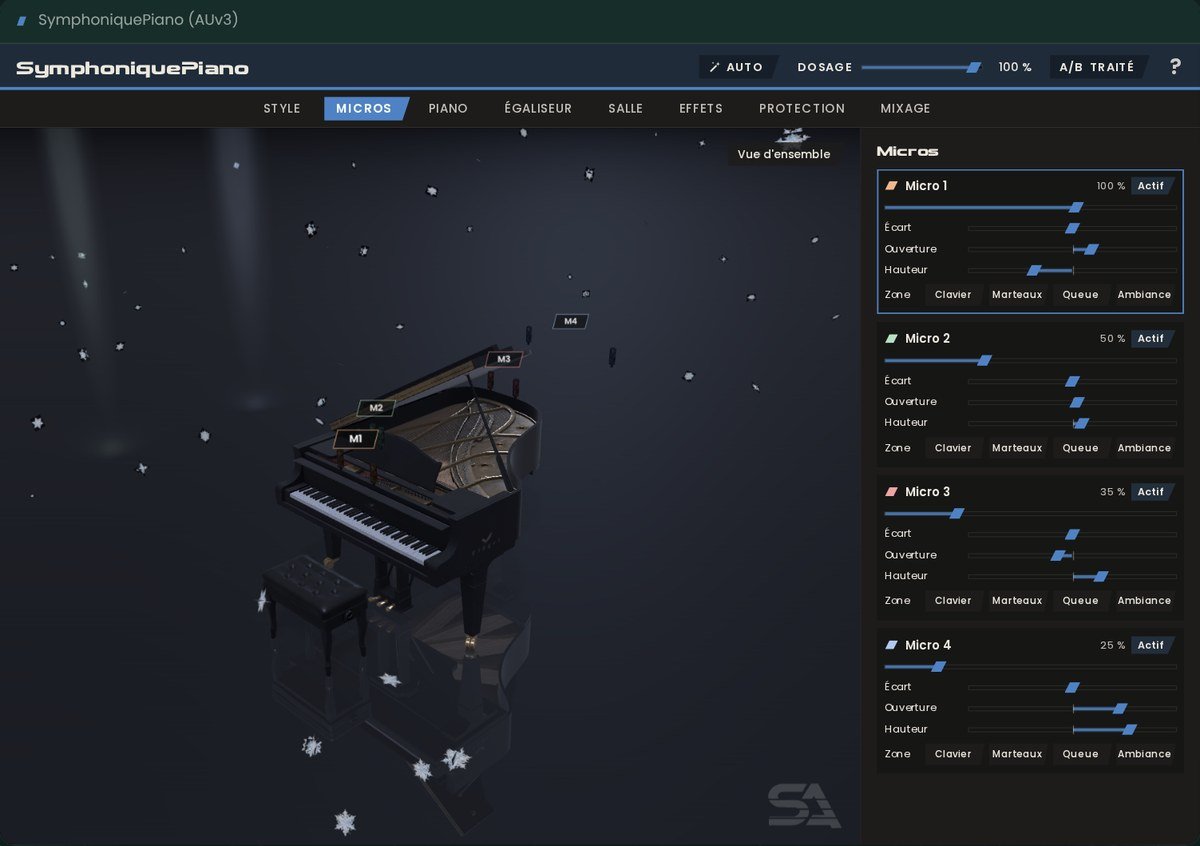Set Micro 1 zone to Marteaux
This screenshot has width=1200, height=846.
pyautogui.click(x=1017, y=295)
